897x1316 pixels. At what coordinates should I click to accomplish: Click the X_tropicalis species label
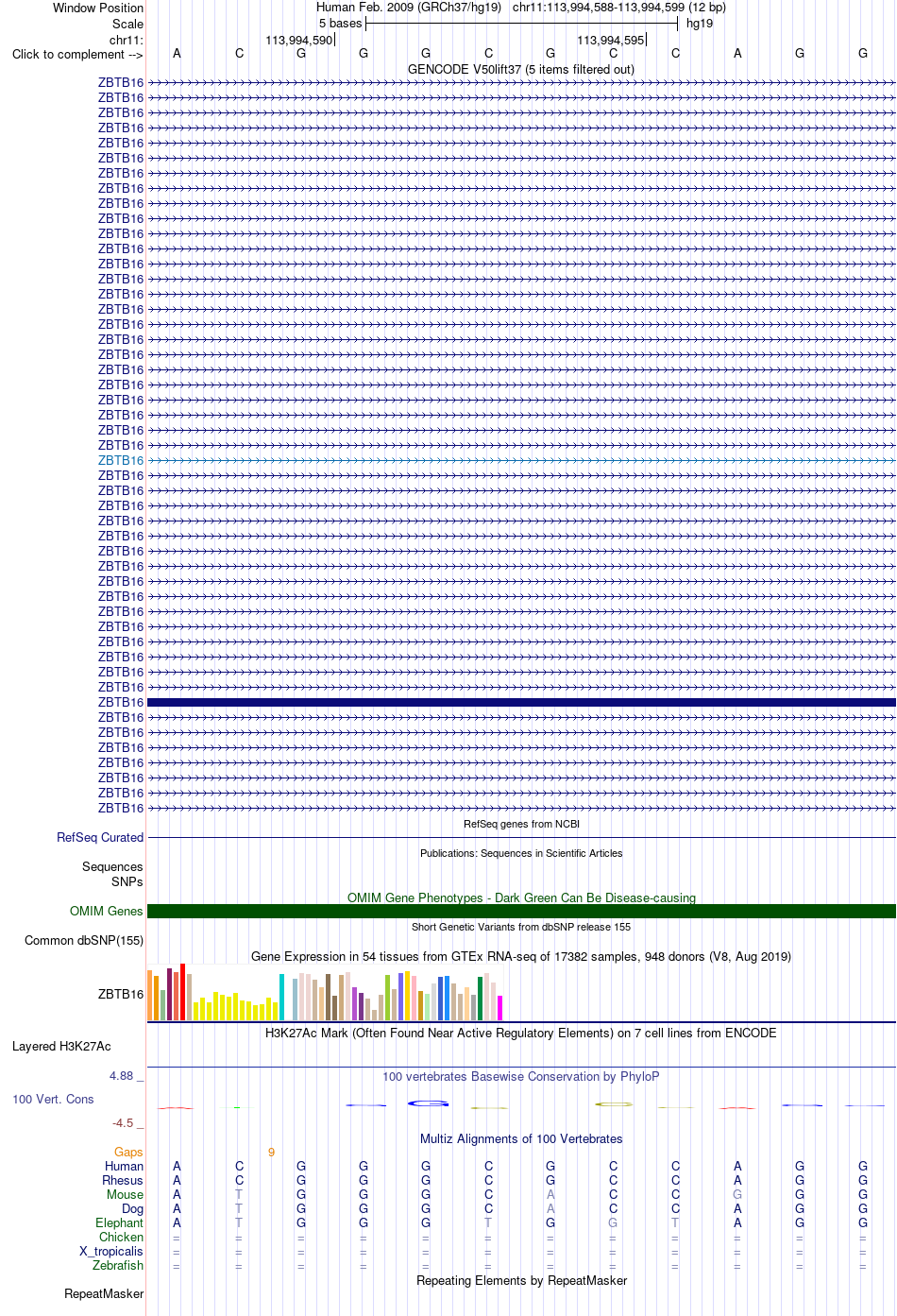[x=111, y=1251]
